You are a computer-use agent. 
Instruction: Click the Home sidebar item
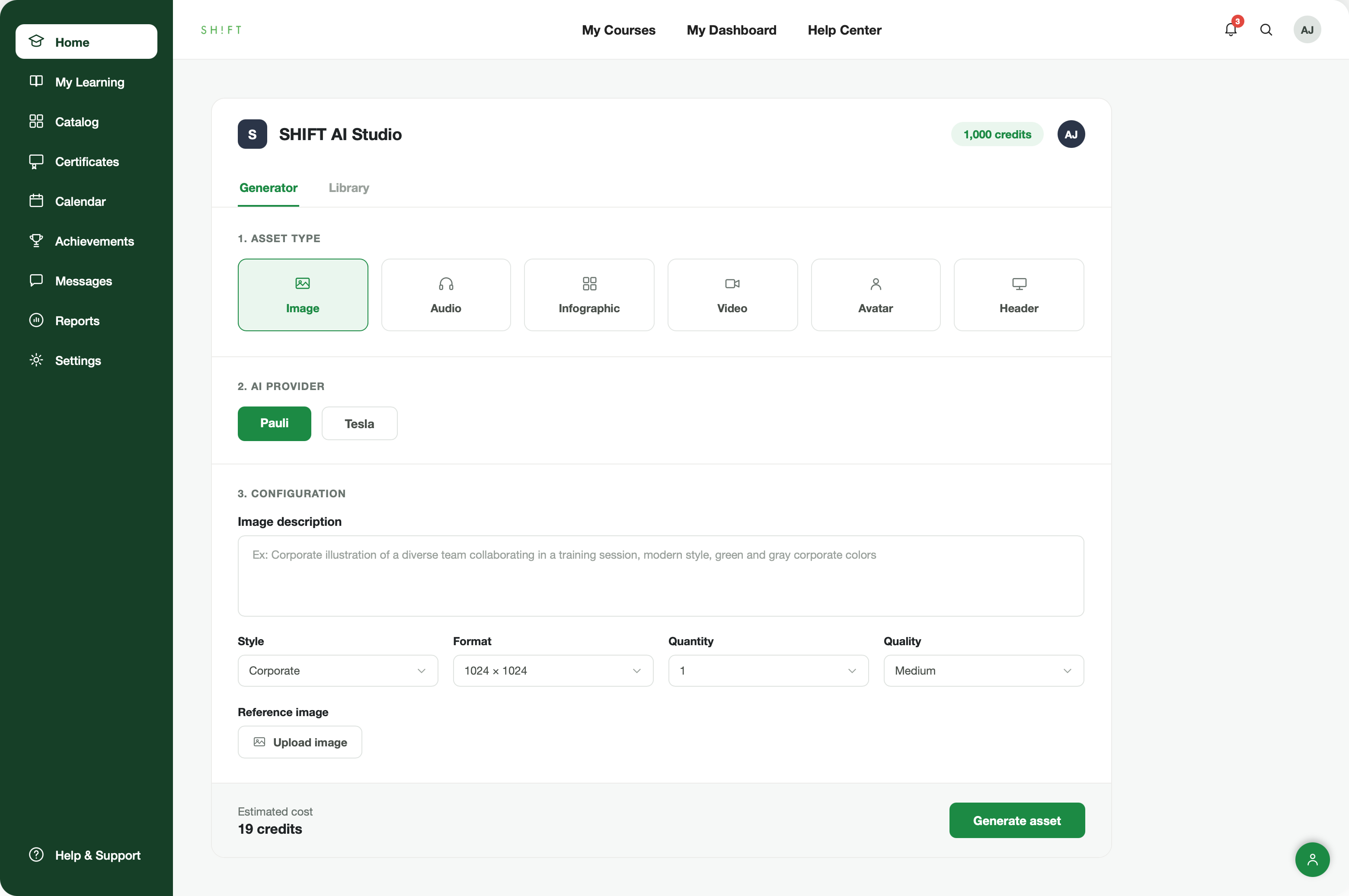coord(86,42)
